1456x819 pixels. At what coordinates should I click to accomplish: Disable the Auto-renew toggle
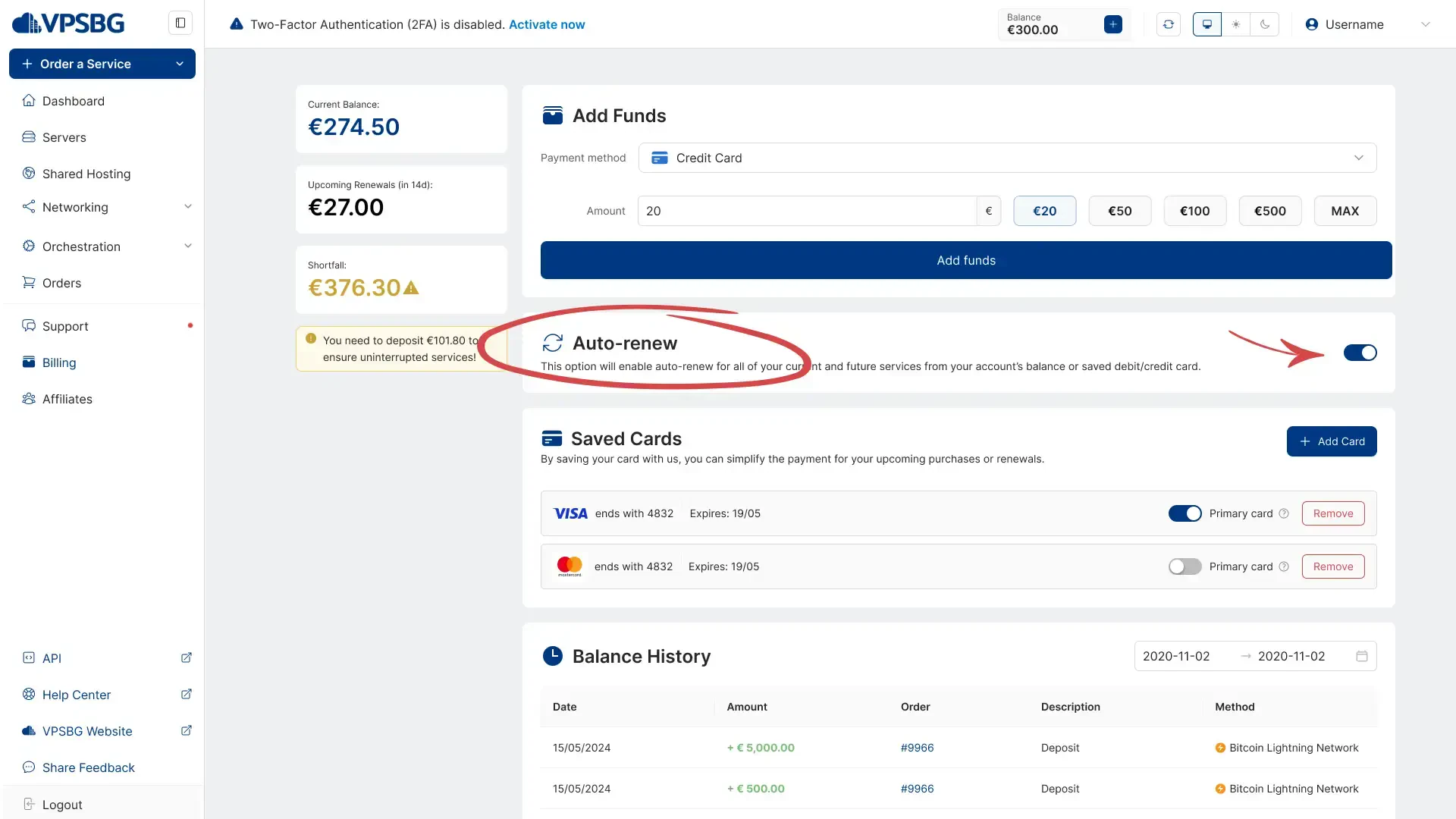tap(1360, 353)
